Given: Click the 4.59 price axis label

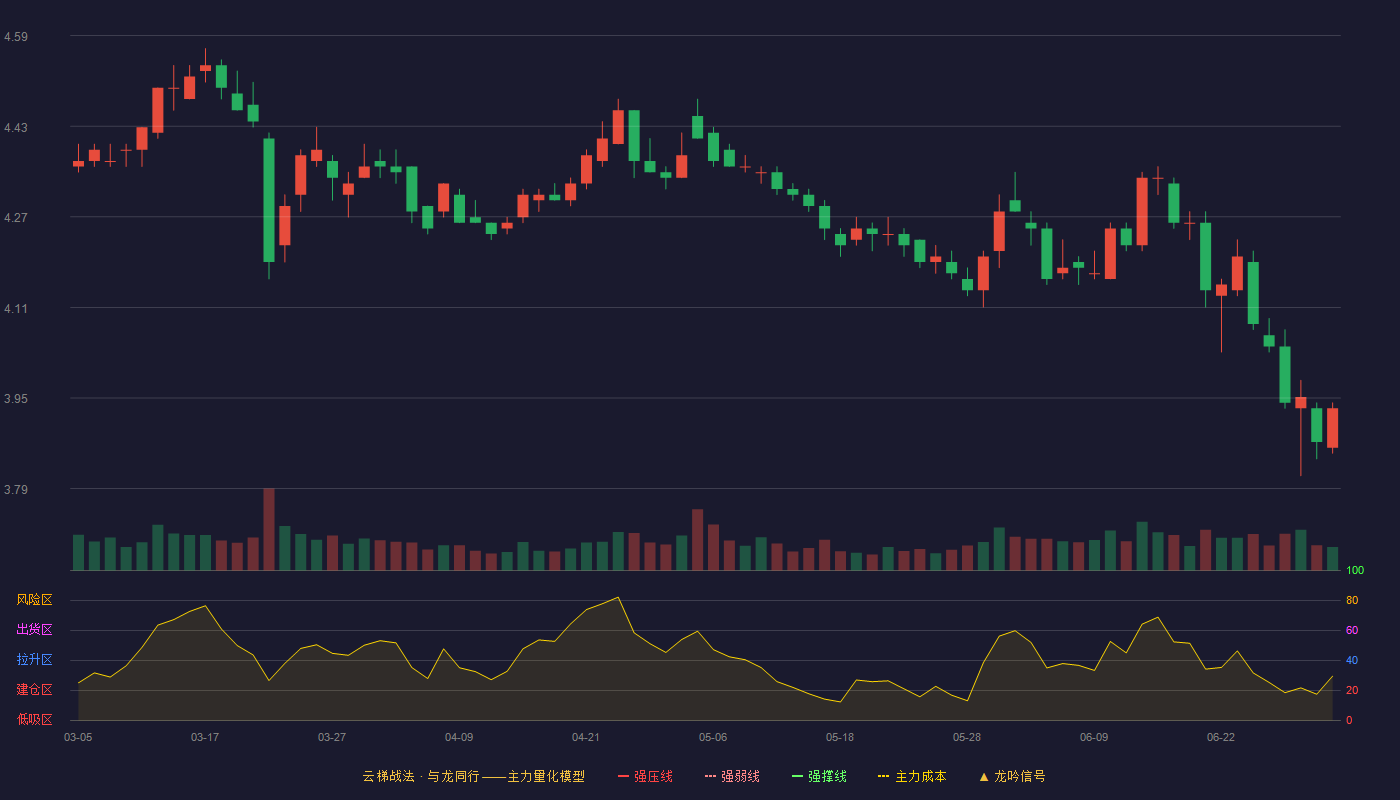Looking at the screenshot, I should pos(16,37).
